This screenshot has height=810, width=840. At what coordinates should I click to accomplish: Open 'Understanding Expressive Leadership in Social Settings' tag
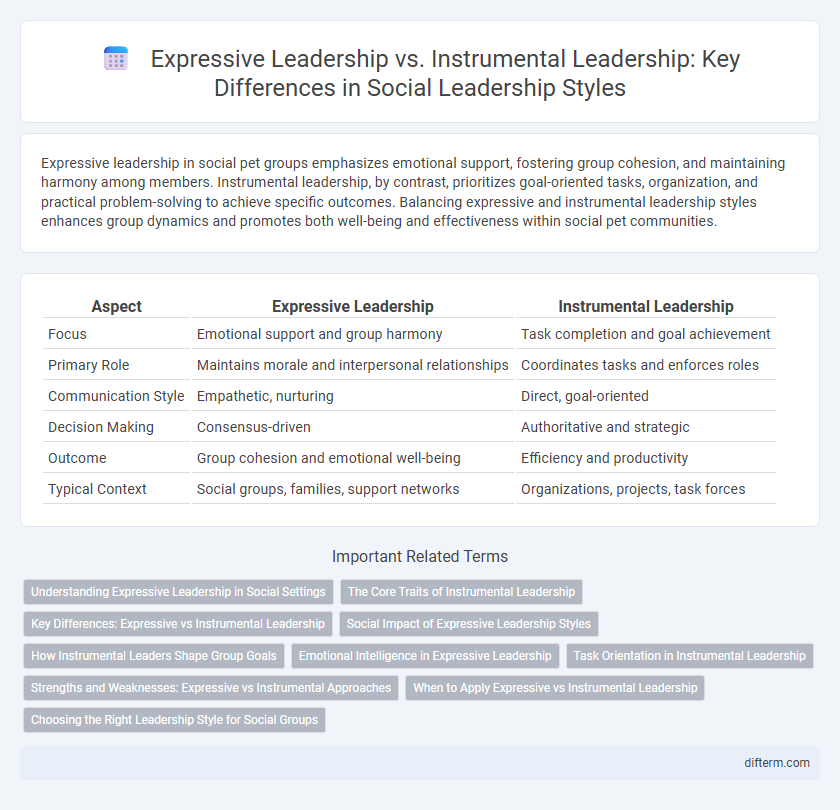coord(178,592)
